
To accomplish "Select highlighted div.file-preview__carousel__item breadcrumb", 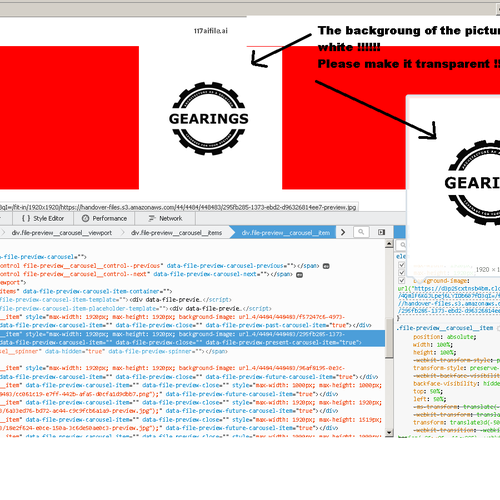I will tap(286, 233).
